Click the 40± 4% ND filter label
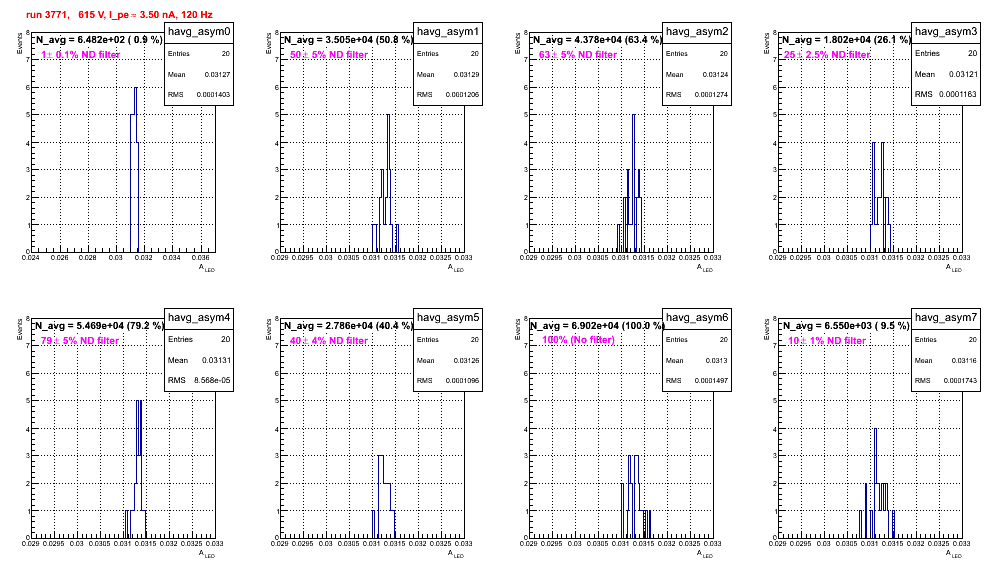 coord(329,341)
